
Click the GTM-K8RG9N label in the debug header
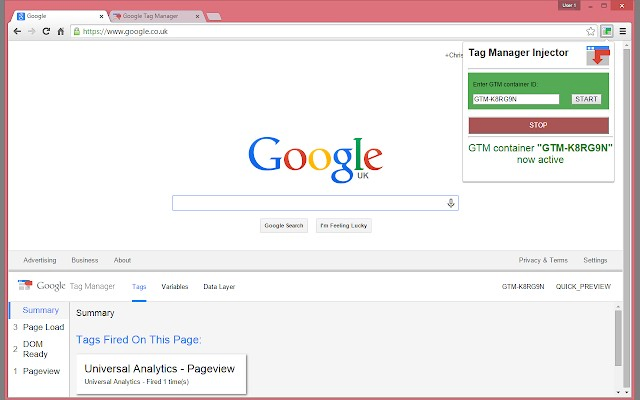tap(523, 287)
